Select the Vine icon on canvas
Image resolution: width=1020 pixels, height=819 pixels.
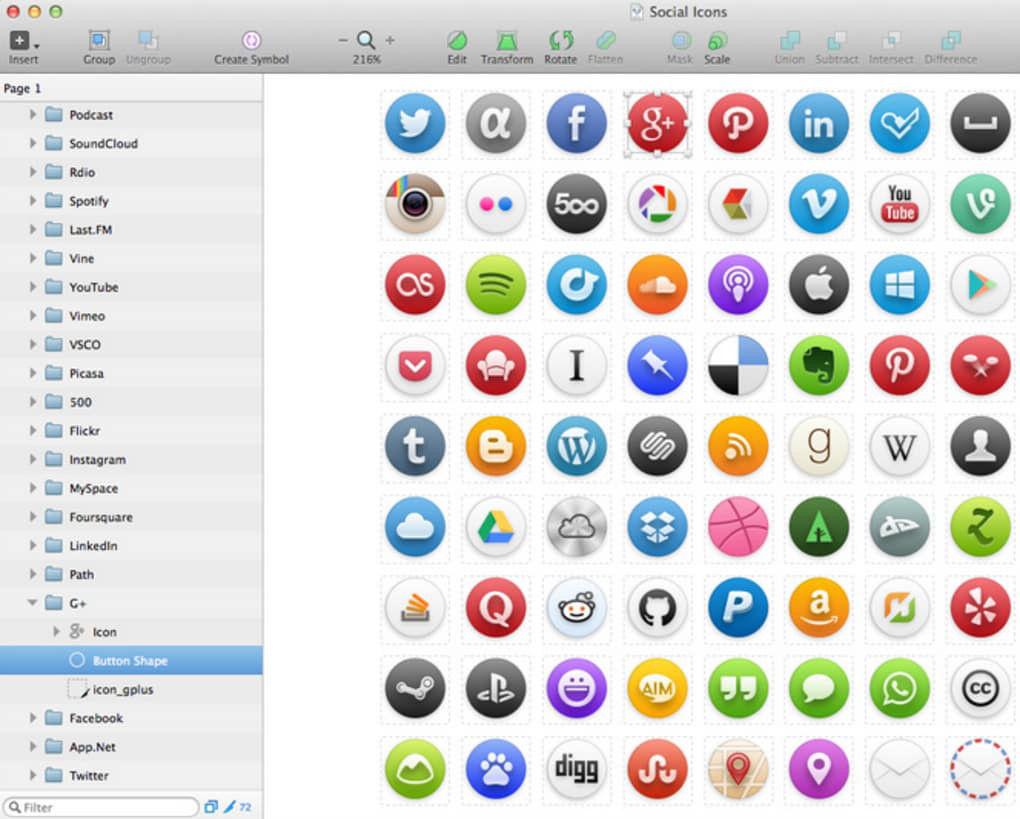point(980,204)
